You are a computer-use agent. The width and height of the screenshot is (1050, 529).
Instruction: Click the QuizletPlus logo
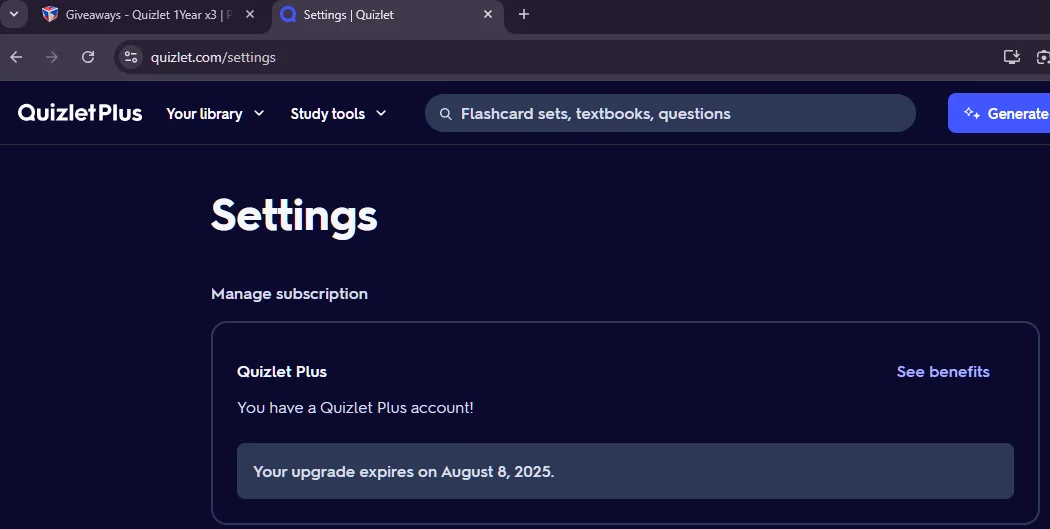tap(80, 113)
